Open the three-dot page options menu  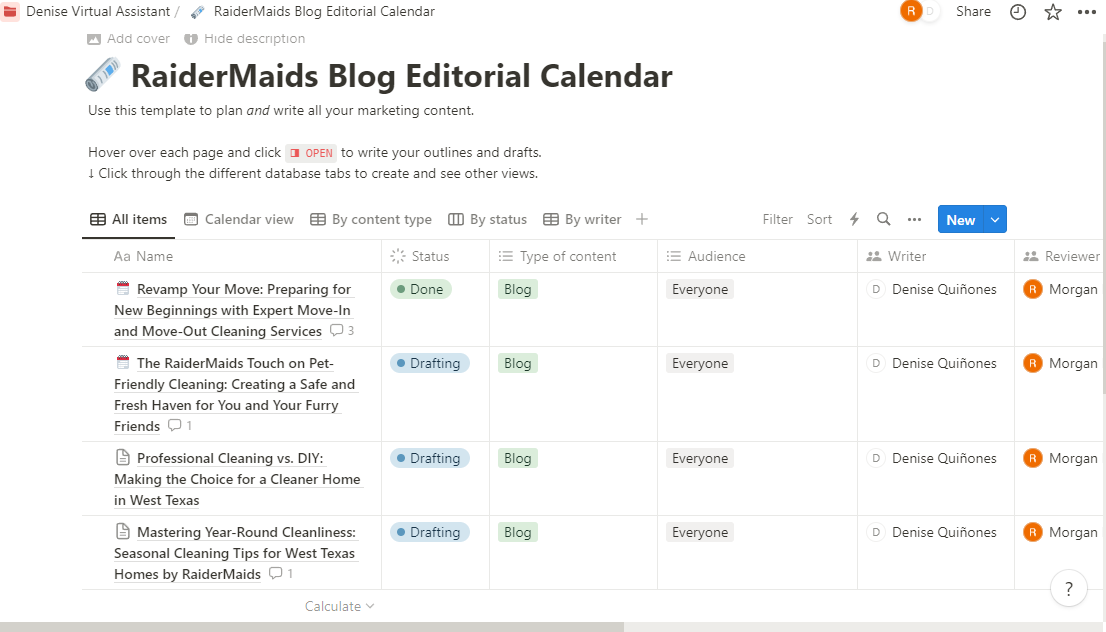[1087, 12]
